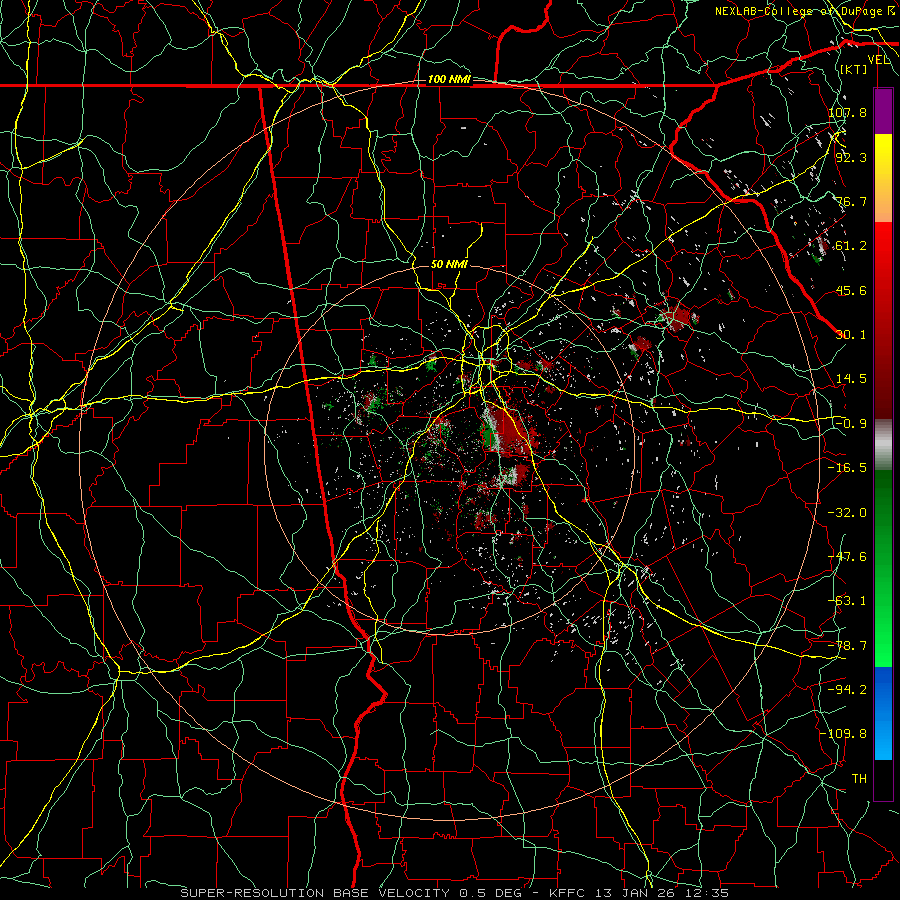
Task: Click the -32.0 legend value
Action: click(x=847, y=513)
